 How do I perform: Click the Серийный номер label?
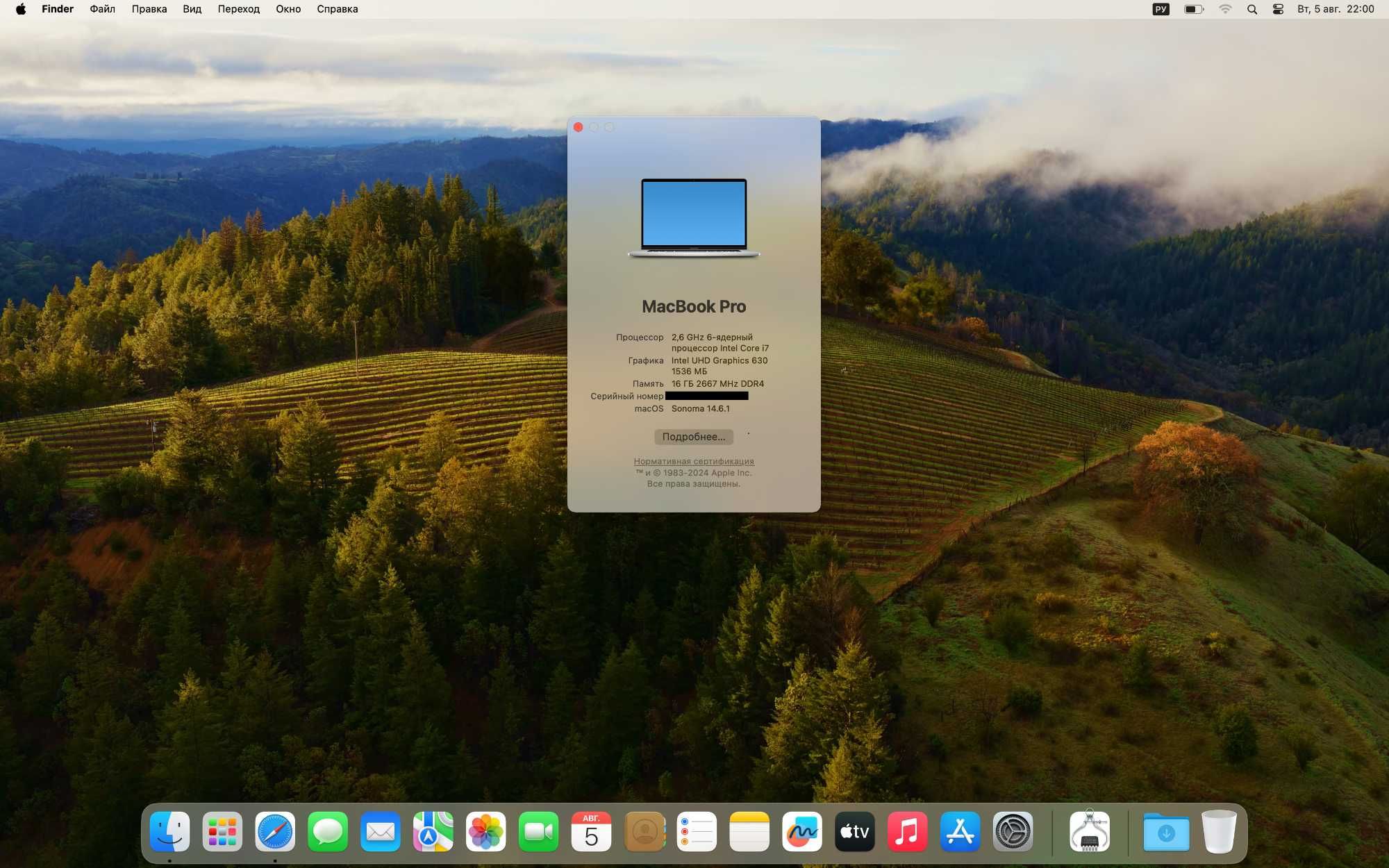coord(627,396)
